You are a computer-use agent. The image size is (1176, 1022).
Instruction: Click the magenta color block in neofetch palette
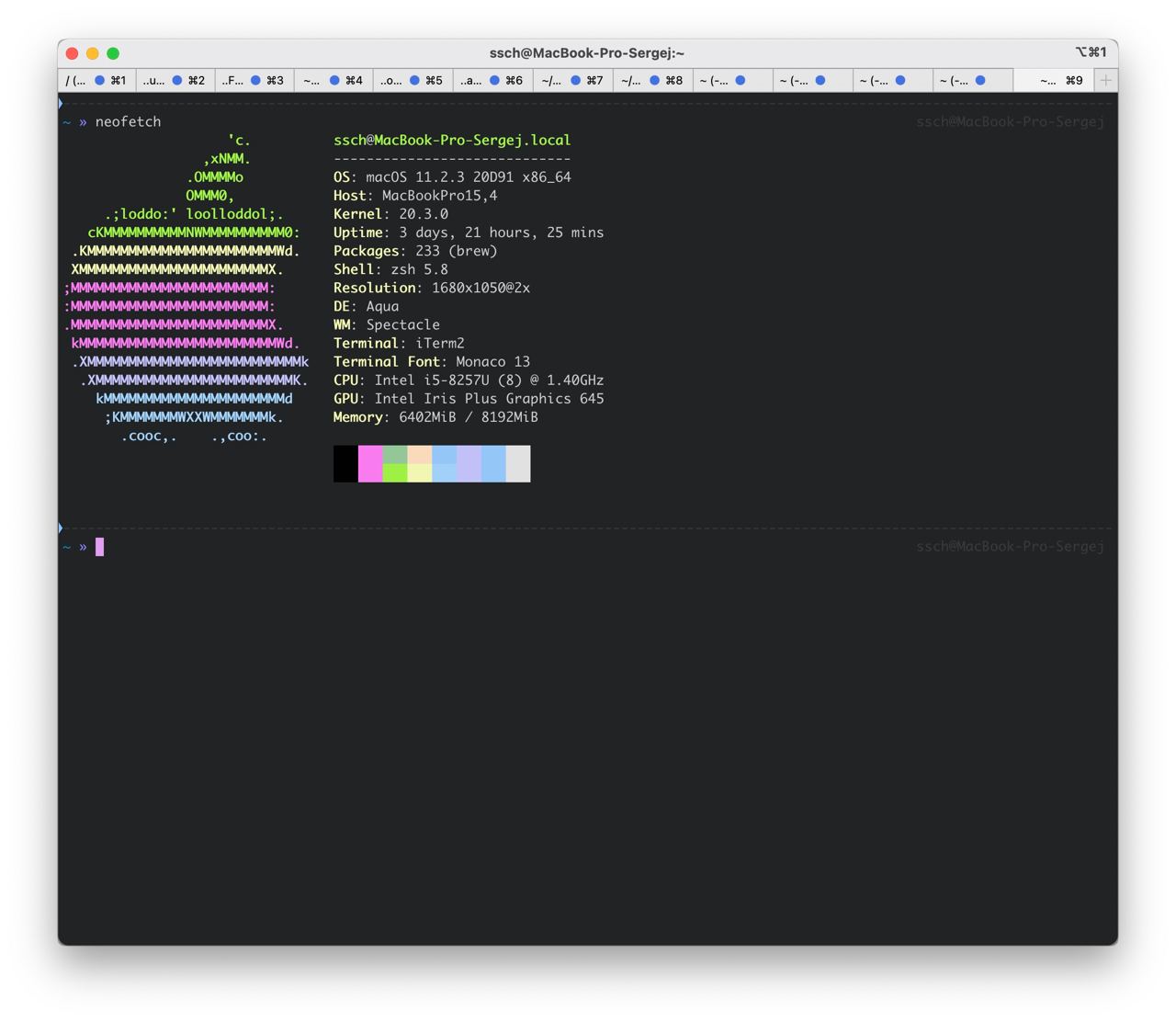[370, 463]
